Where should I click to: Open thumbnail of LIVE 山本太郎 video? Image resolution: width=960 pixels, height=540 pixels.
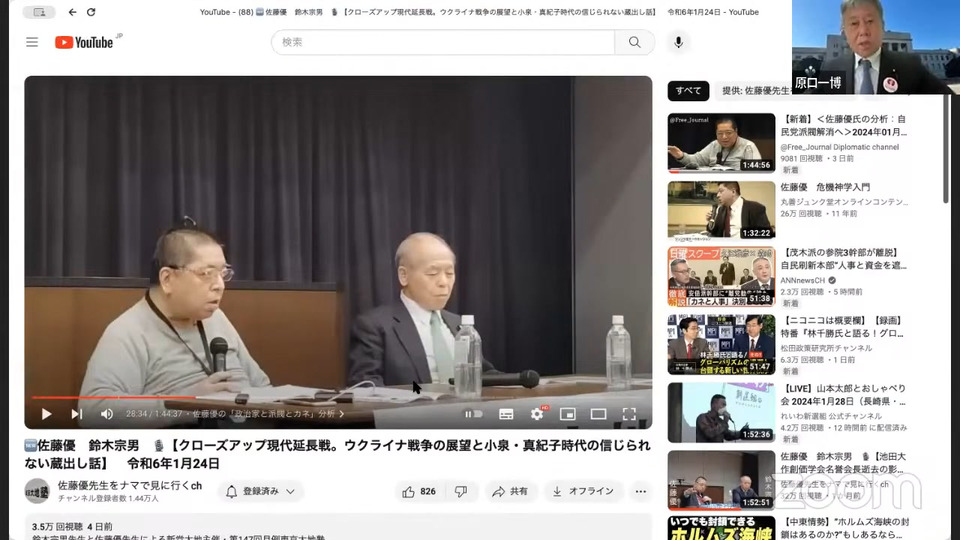click(x=721, y=413)
